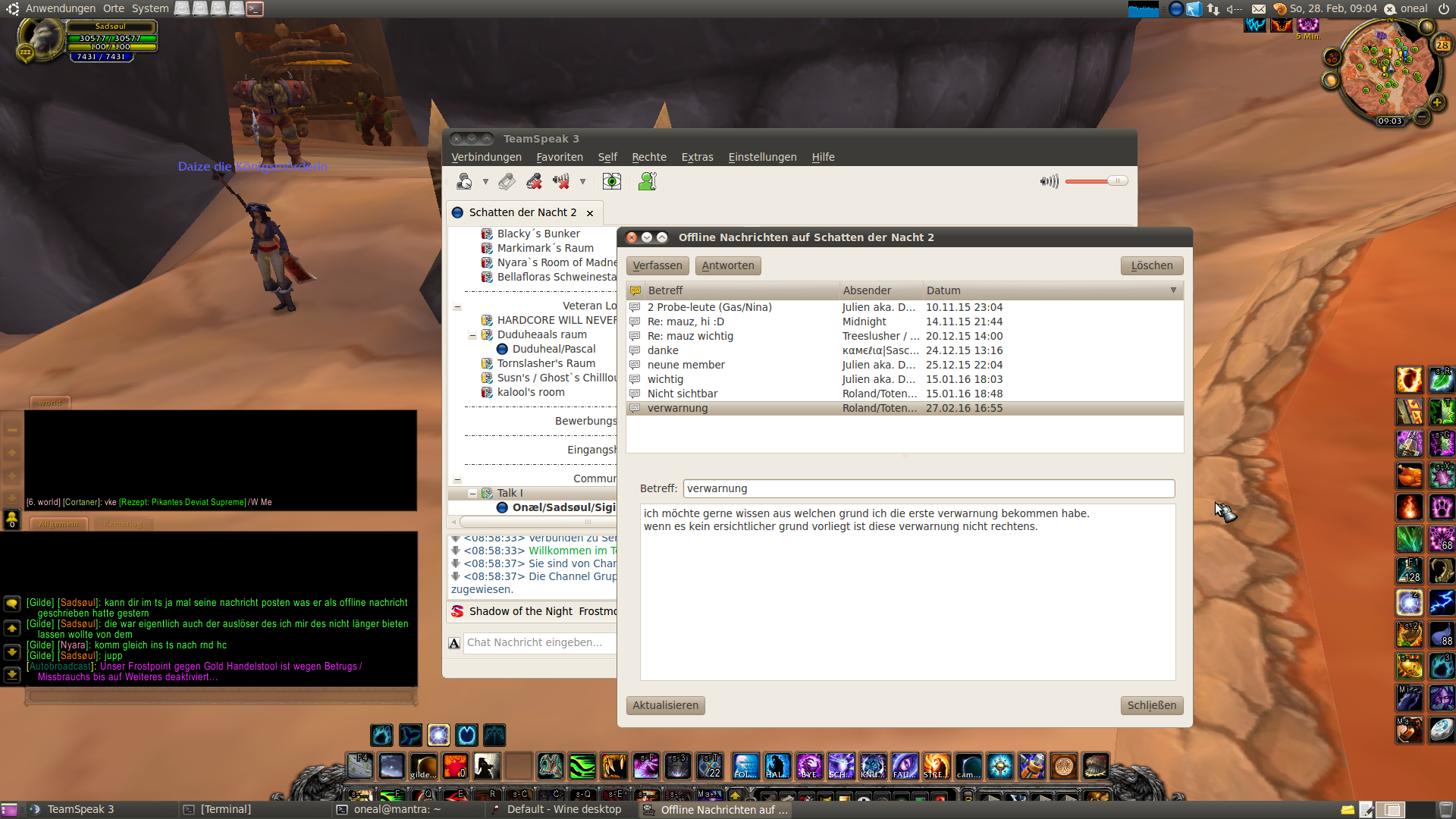Collapse the Talk I channel
This screenshot has width=1456, height=819.
click(x=472, y=494)
